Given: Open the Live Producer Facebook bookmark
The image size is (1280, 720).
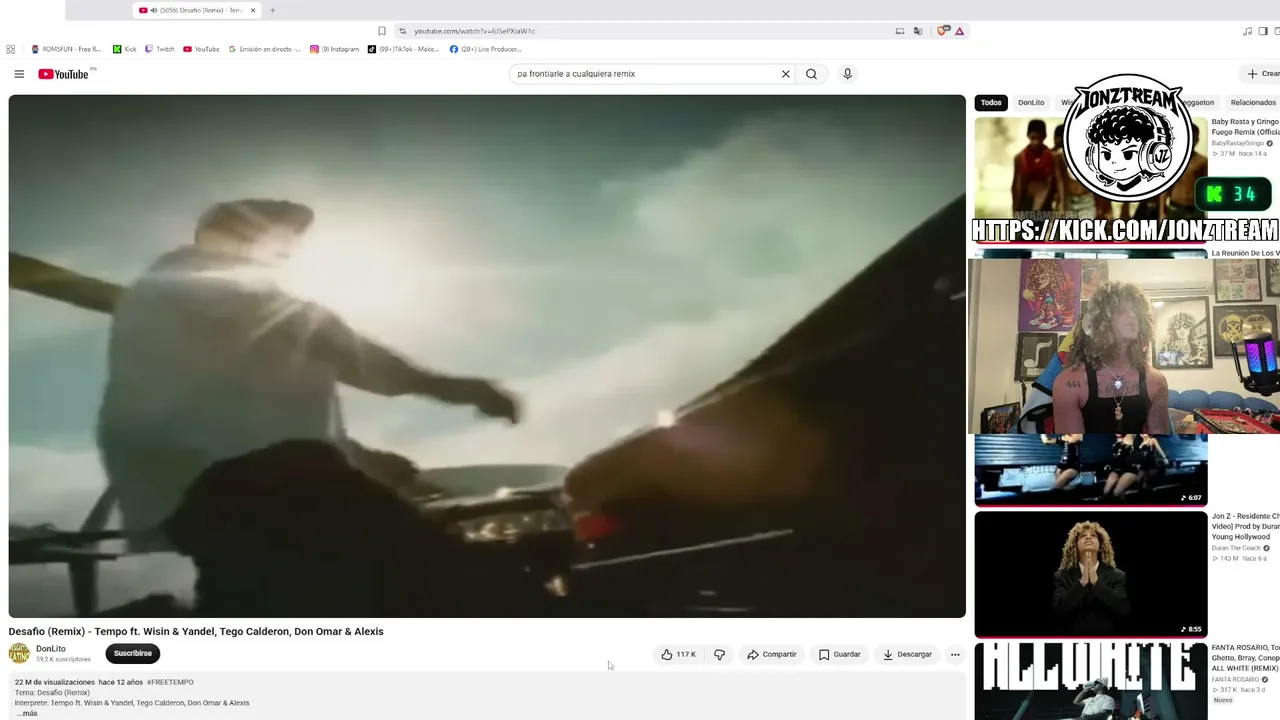Looking at the screenshot, I should (x=486, y=49).
